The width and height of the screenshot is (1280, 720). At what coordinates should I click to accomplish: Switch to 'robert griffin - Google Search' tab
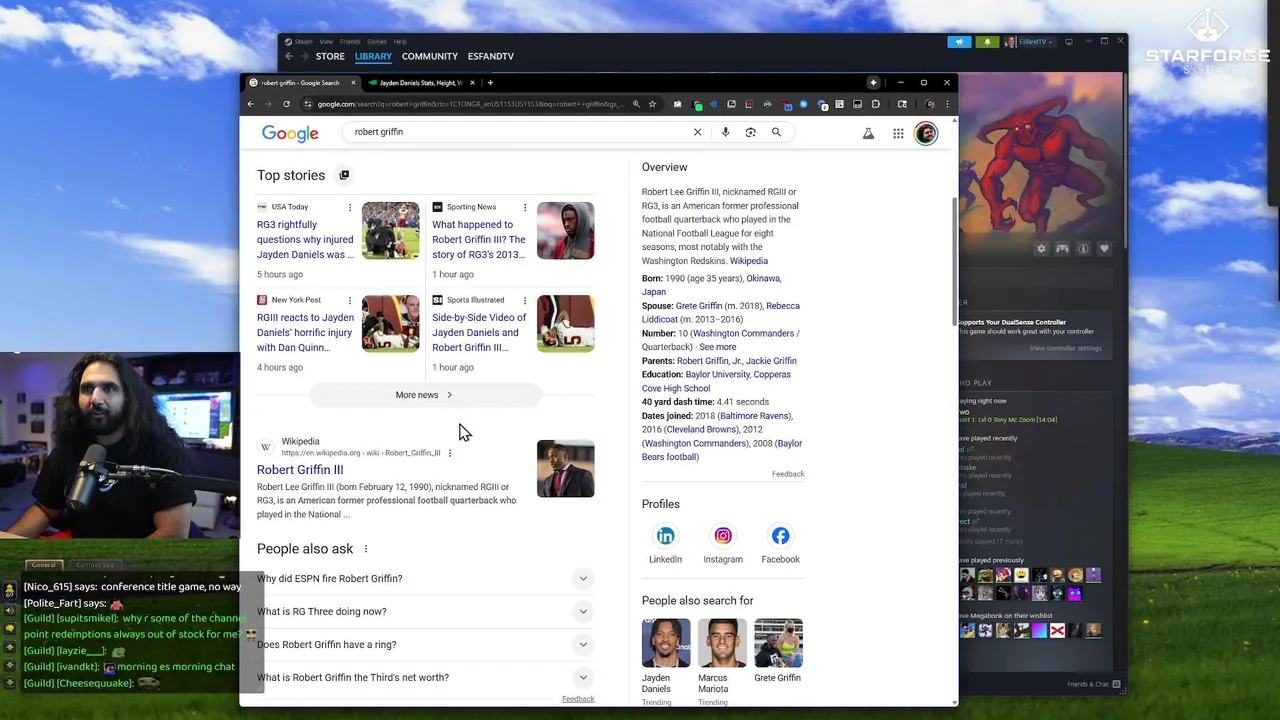[x=305, y=83]
